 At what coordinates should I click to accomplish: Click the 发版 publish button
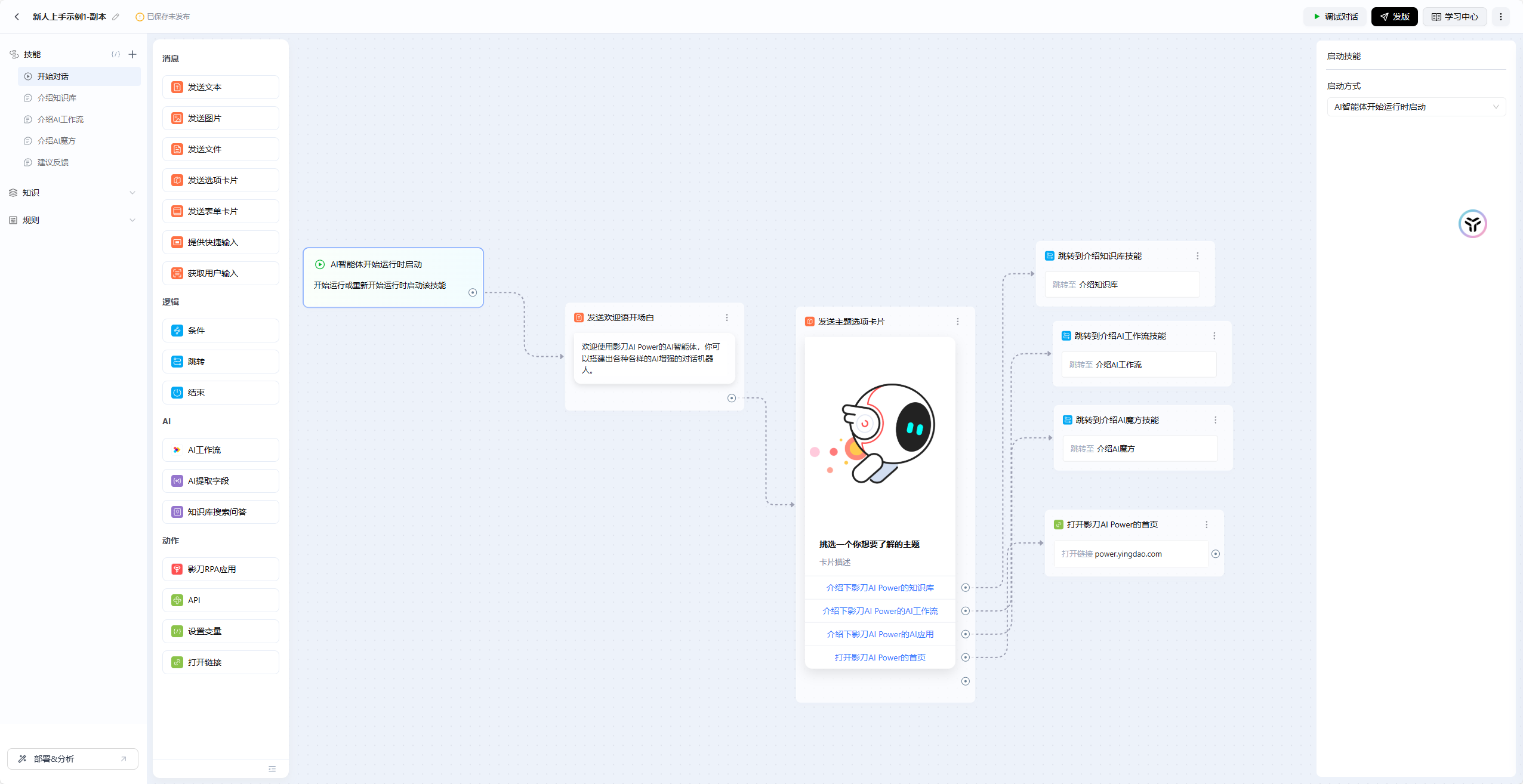(1394, 17)
